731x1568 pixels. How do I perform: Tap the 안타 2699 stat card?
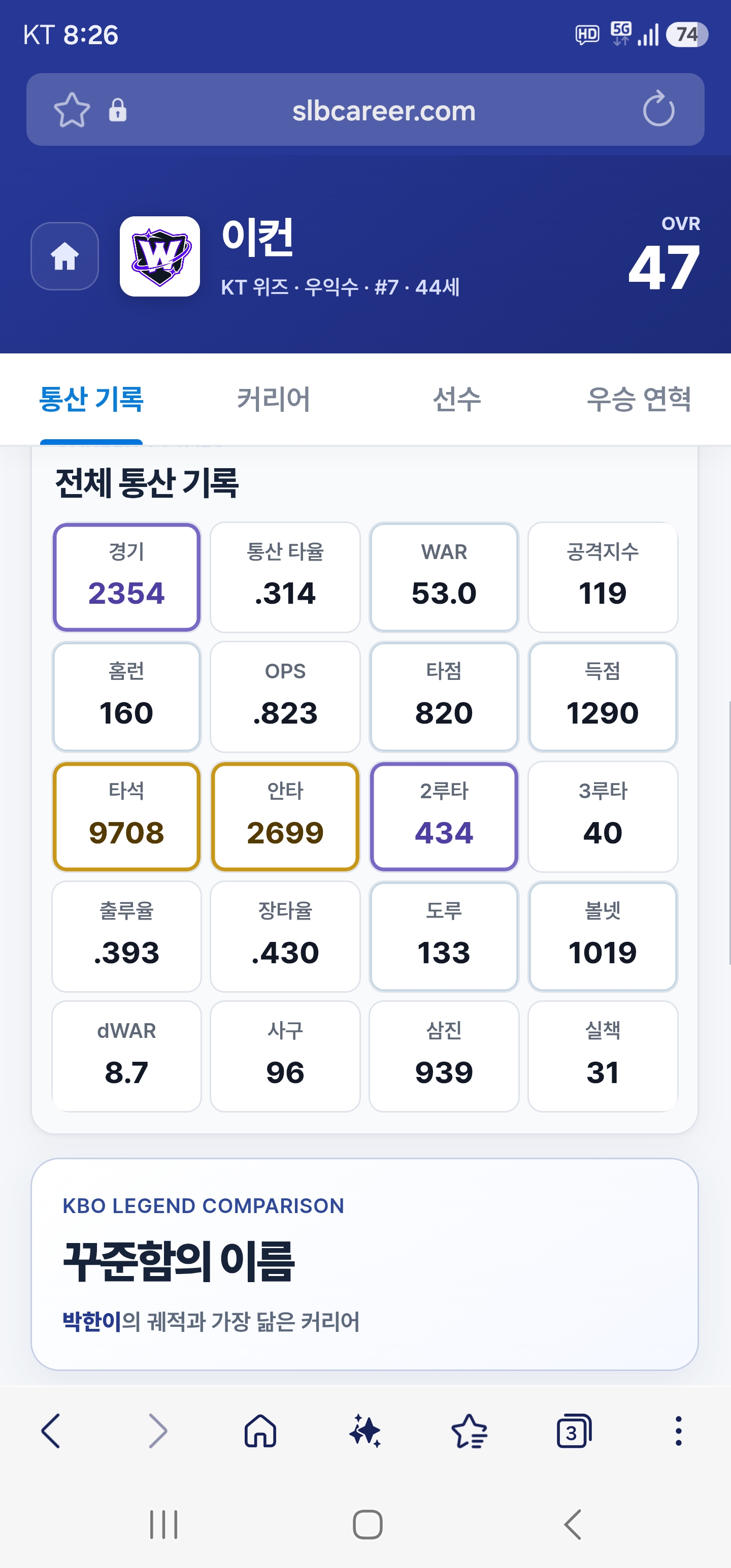[285, 816]
